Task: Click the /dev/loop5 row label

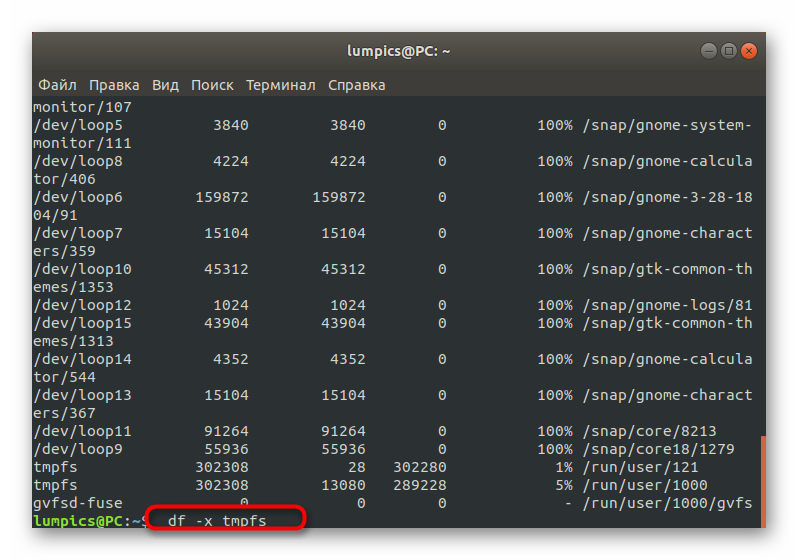Action: (78, 125)
